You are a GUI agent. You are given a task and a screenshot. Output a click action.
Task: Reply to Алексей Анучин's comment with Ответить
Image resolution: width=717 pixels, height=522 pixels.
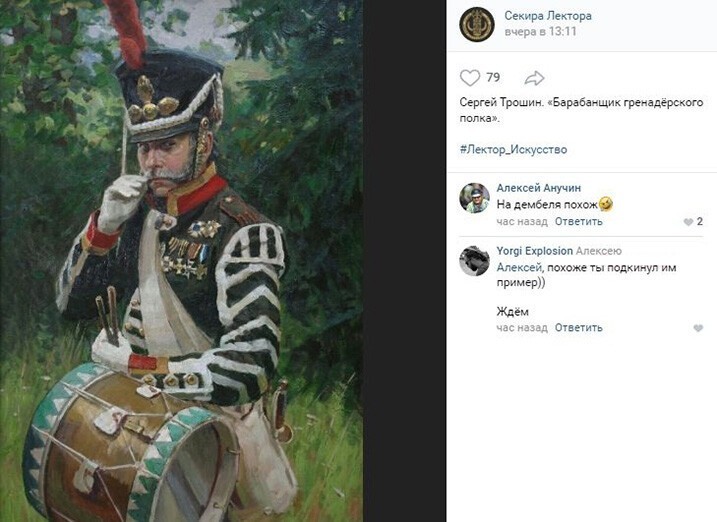click(x=578, y=222)
